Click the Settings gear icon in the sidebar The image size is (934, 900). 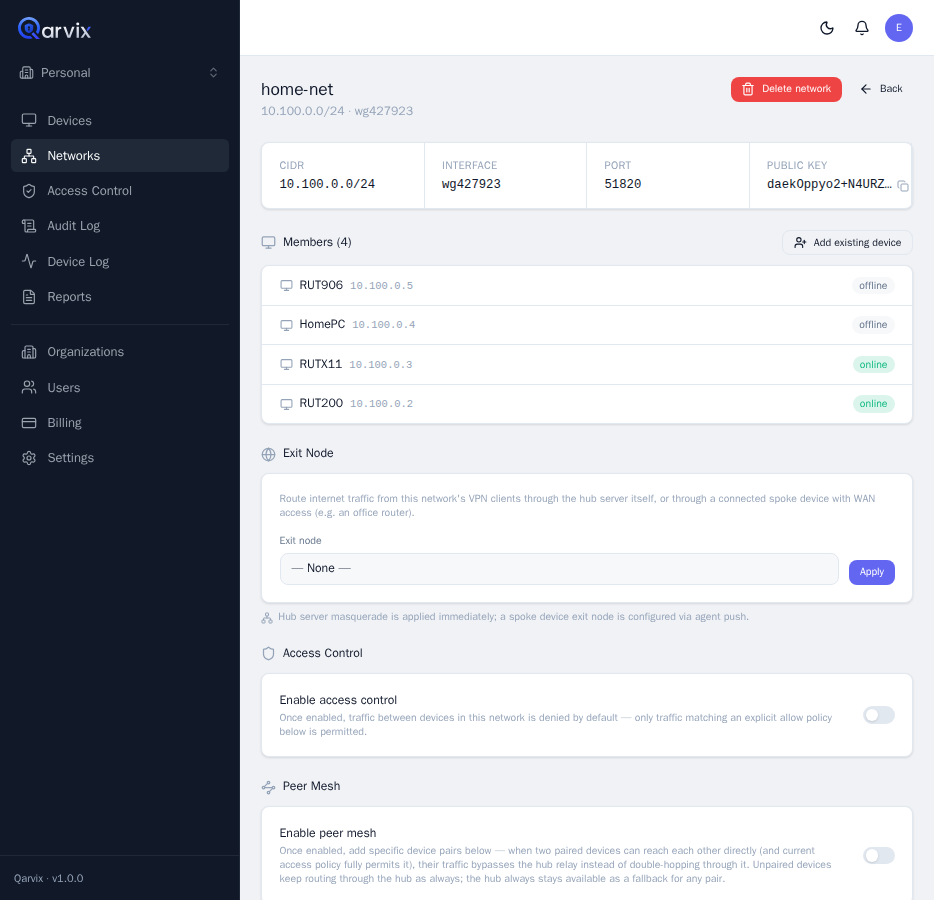(x=29, y=458)
